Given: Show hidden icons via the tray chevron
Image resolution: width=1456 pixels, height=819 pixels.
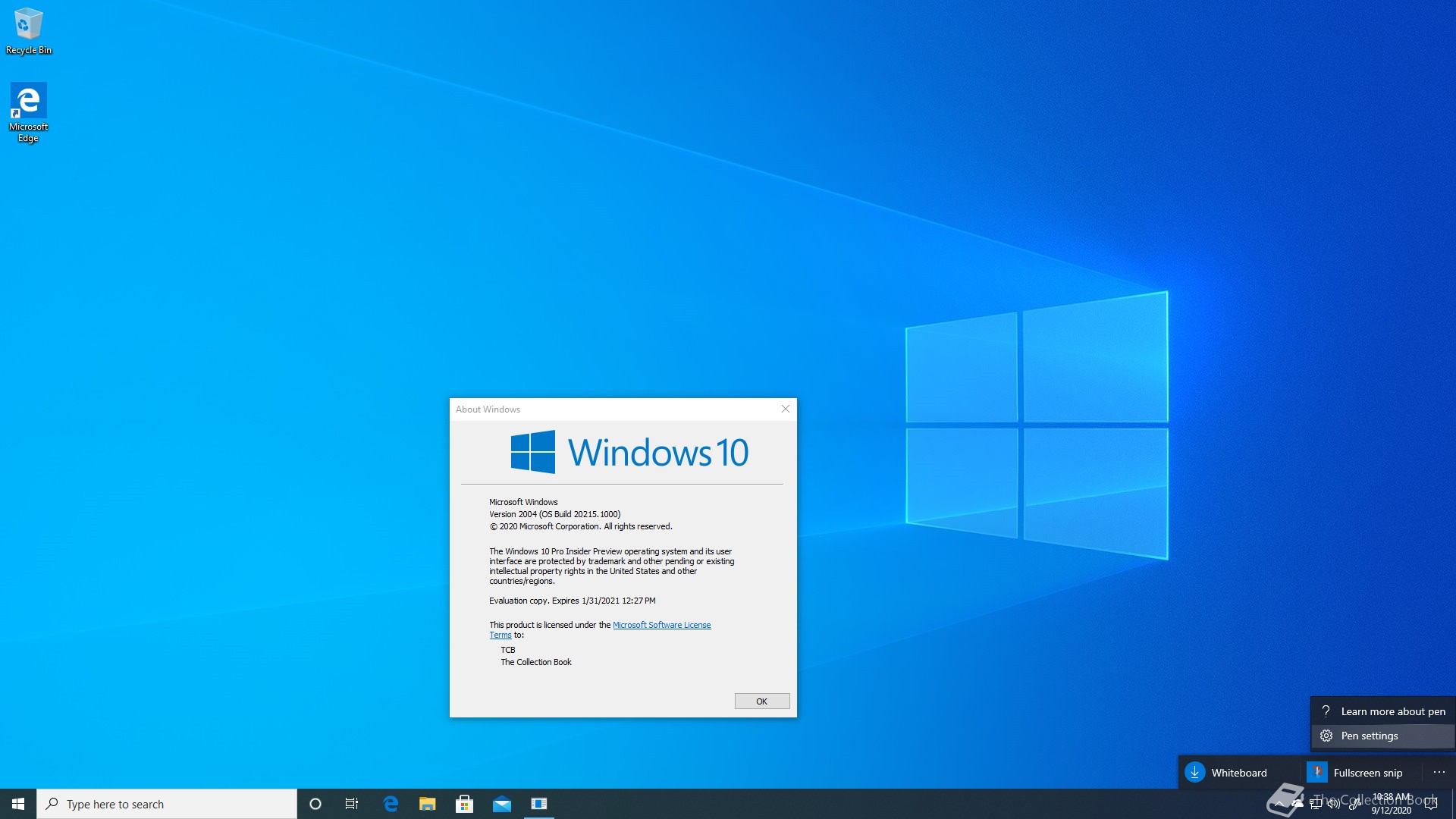Looking at the screenshot, I should [x=1279, y=804].
